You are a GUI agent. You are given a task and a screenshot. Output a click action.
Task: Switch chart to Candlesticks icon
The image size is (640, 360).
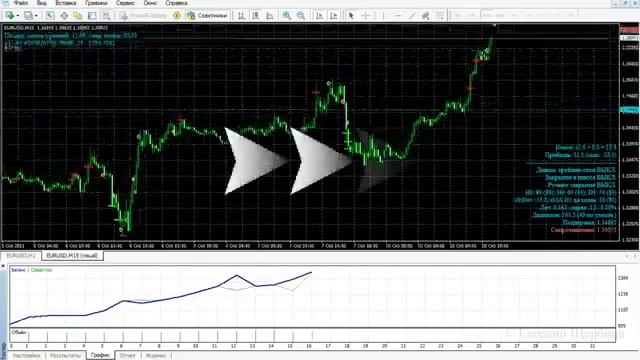tap(256, 16)
